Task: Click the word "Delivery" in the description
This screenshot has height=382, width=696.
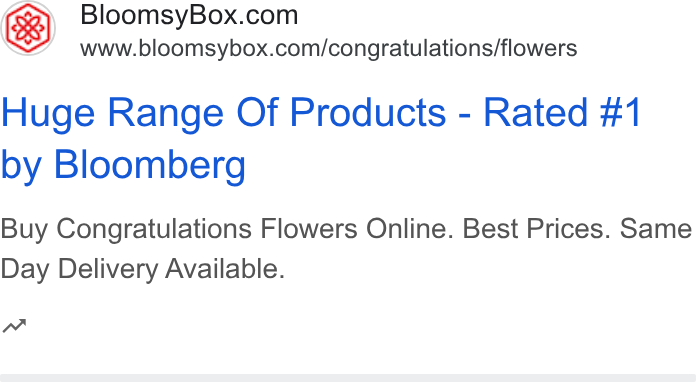Action: click(108, 269)
